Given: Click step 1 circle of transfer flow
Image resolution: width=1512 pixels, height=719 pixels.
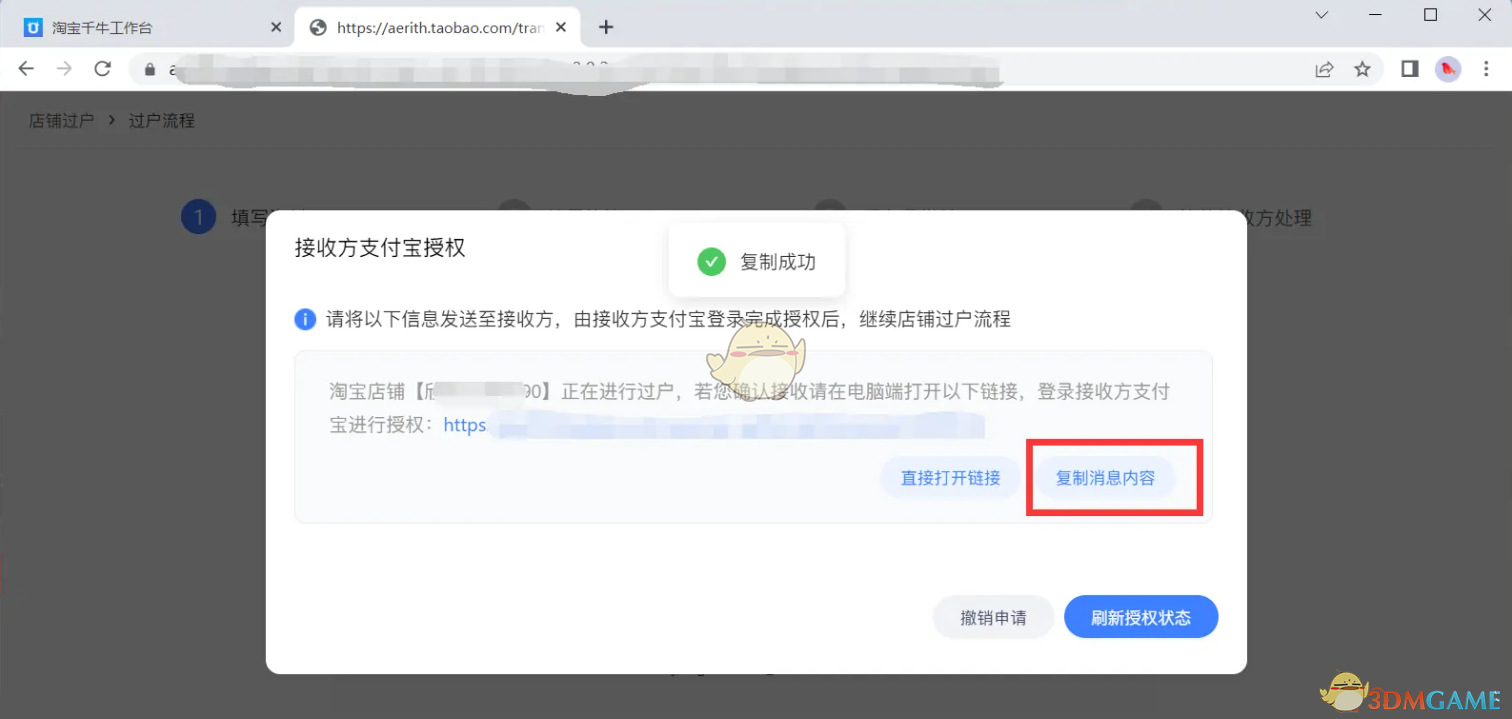Looking at the screenshot, I should pyautogui.click(x=198, y=217).
